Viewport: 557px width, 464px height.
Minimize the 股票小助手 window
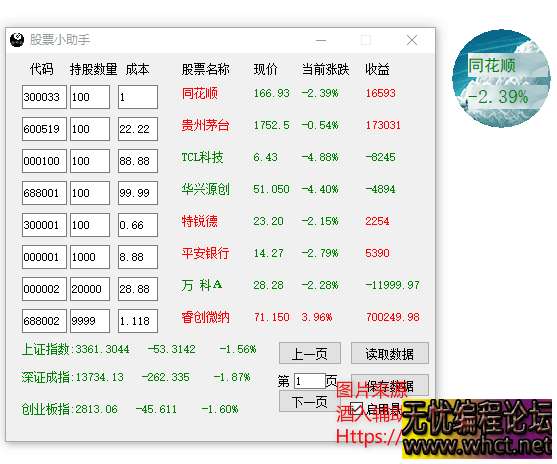pyautogui.click(x=321, y=40)
